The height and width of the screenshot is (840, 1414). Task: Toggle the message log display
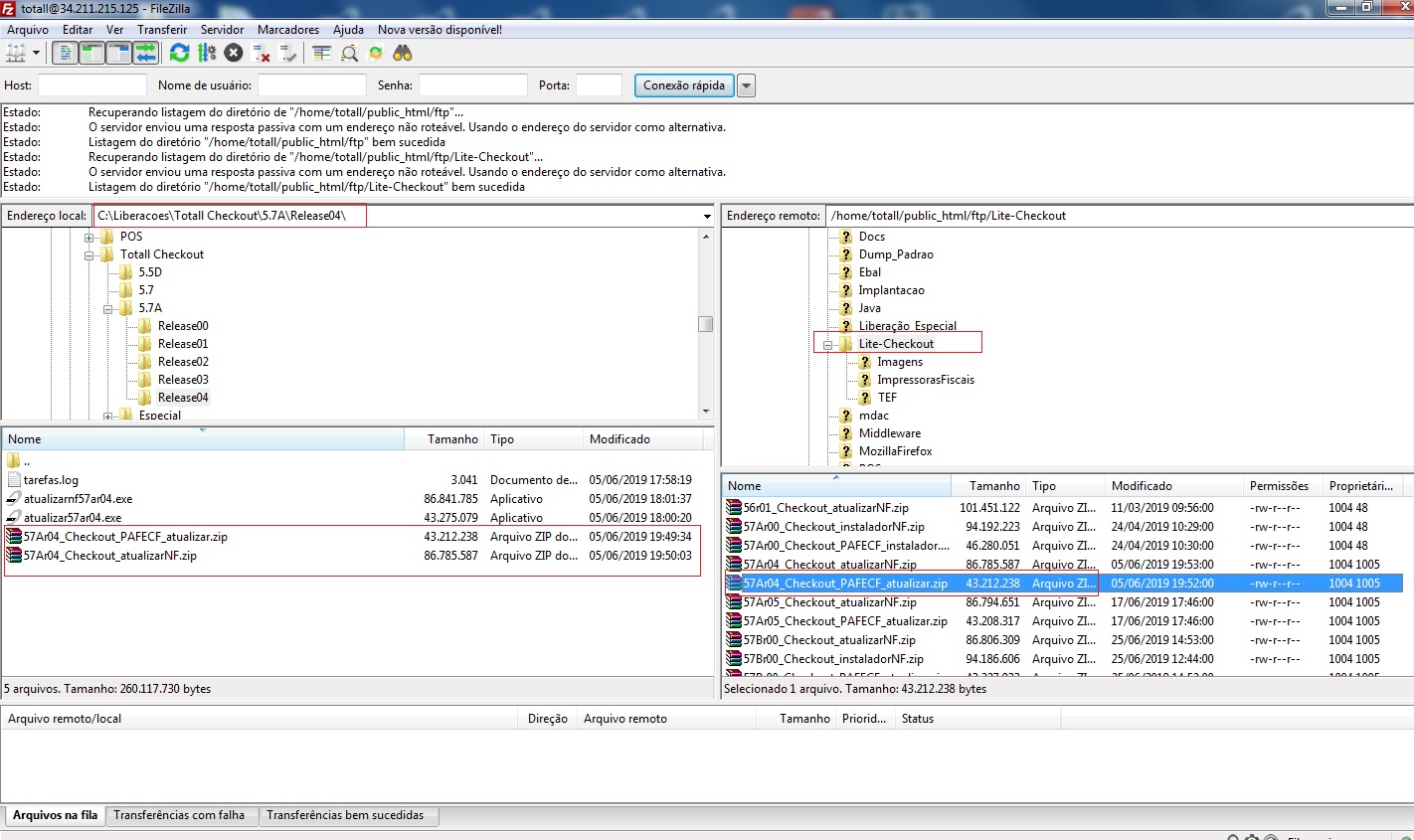pyautogui.click(x=65, y=53)
